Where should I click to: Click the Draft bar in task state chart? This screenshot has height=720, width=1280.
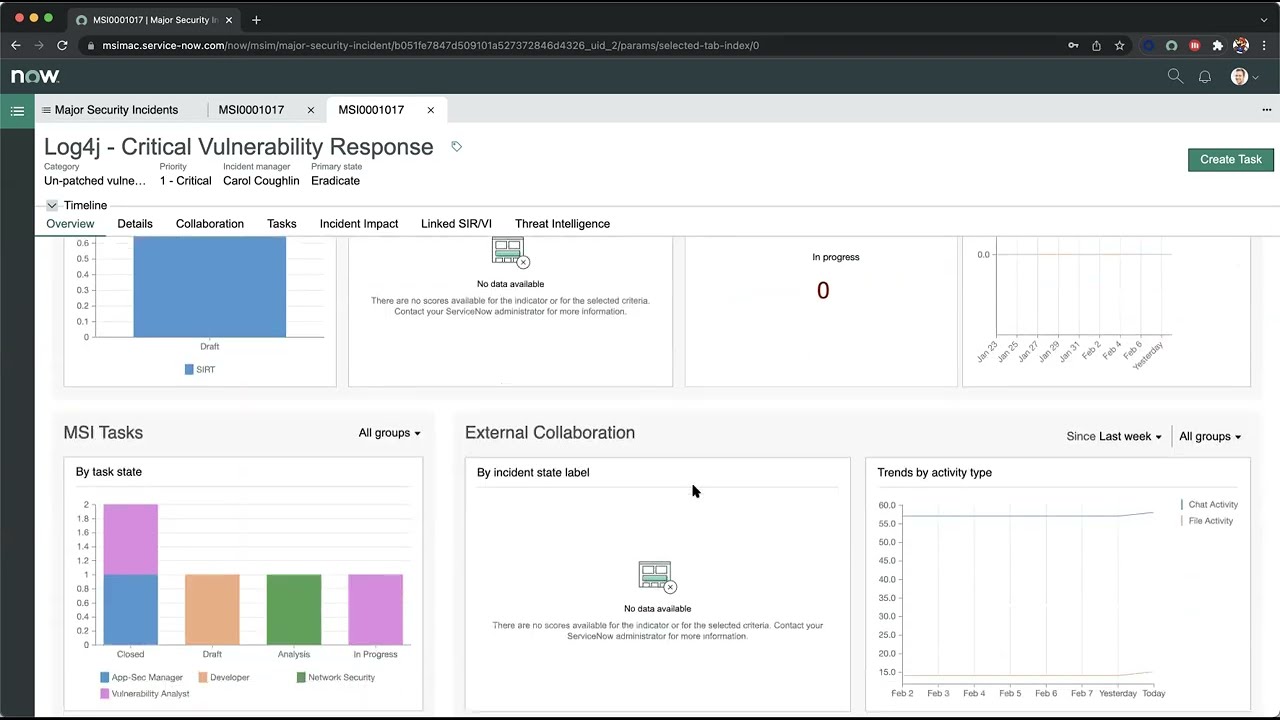tap(212, 610)
